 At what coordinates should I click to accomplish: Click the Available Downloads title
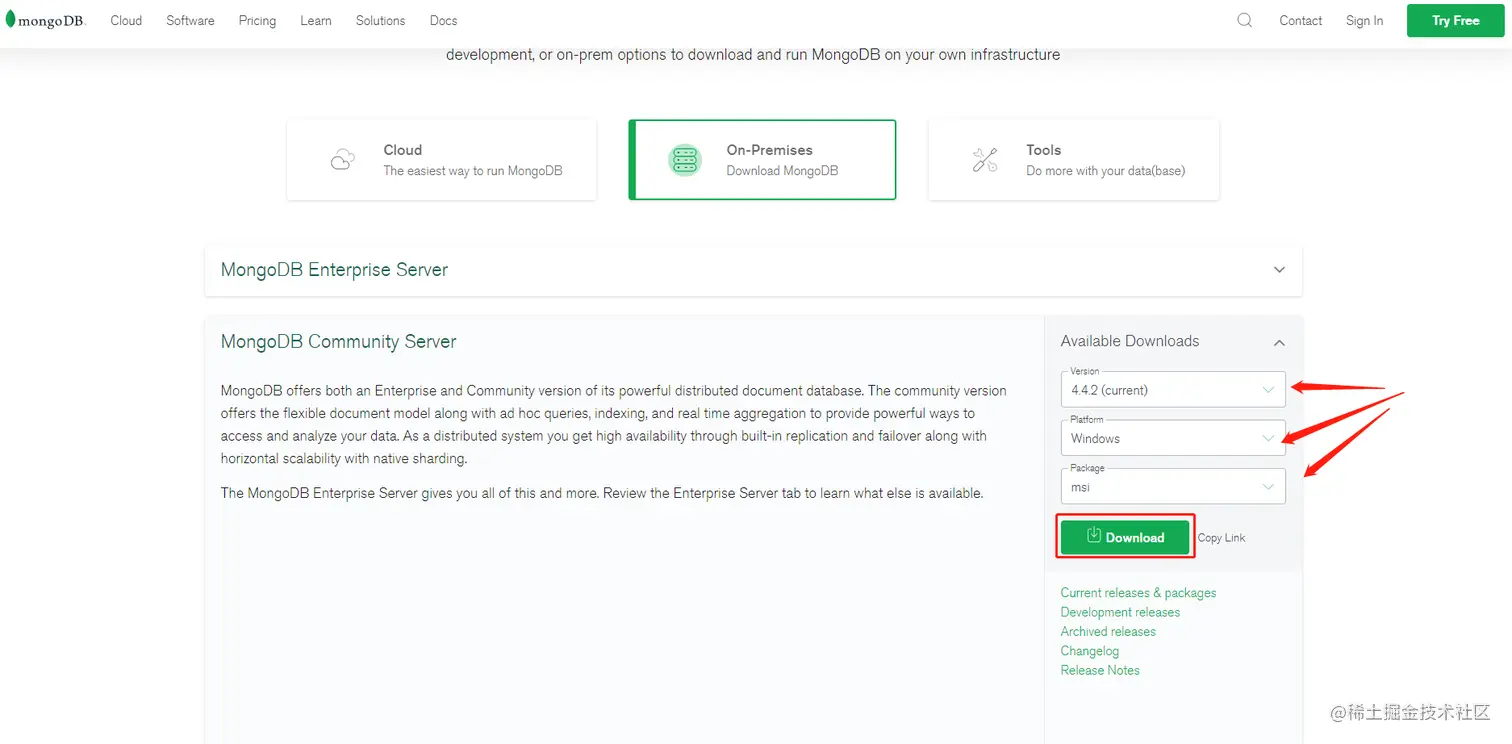coord(1130,341)
